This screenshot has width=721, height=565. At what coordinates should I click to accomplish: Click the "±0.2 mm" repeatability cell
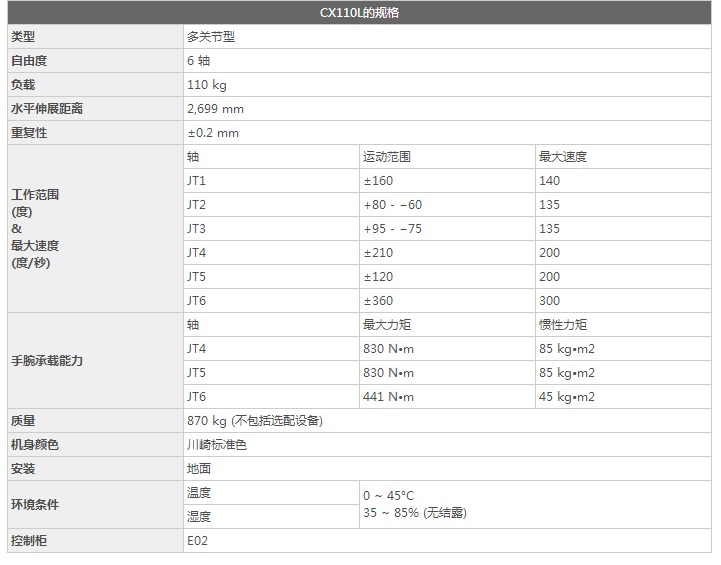(213, 133)
